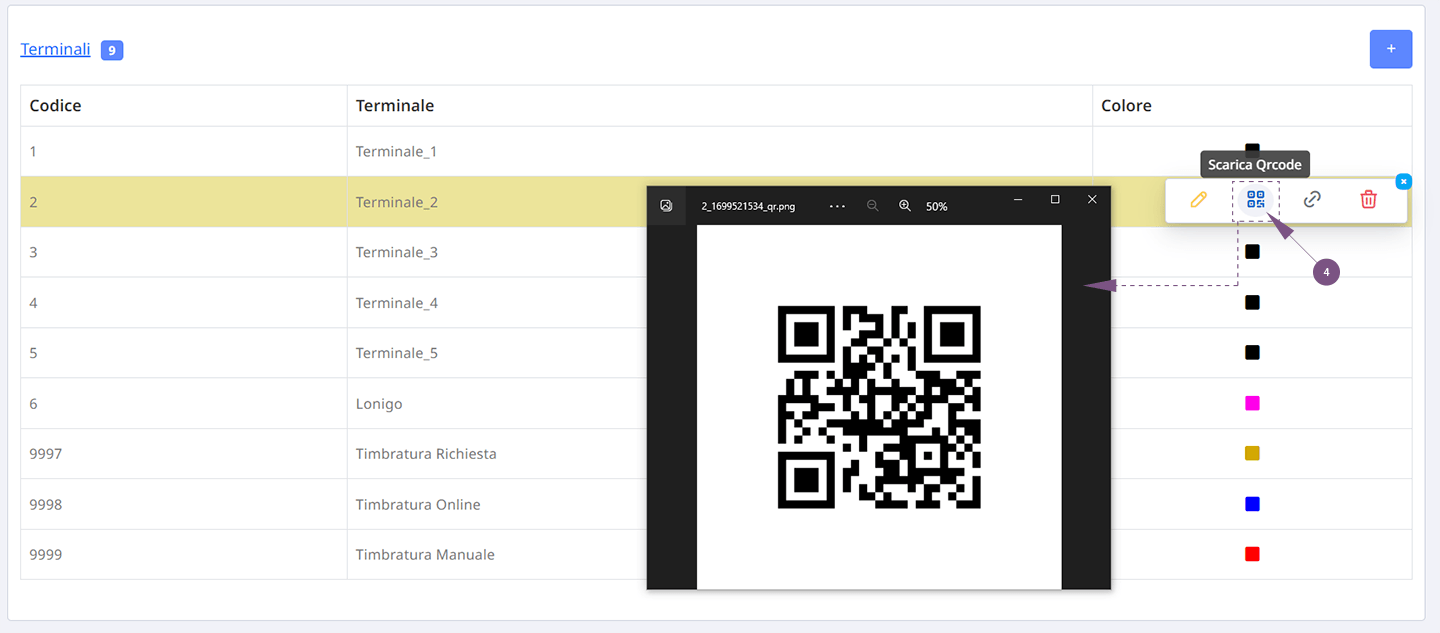Click the 50% zoom level in image viewer
This screenshot has width=1440, height=633.
pyautogui.click(x=936, y=206)
